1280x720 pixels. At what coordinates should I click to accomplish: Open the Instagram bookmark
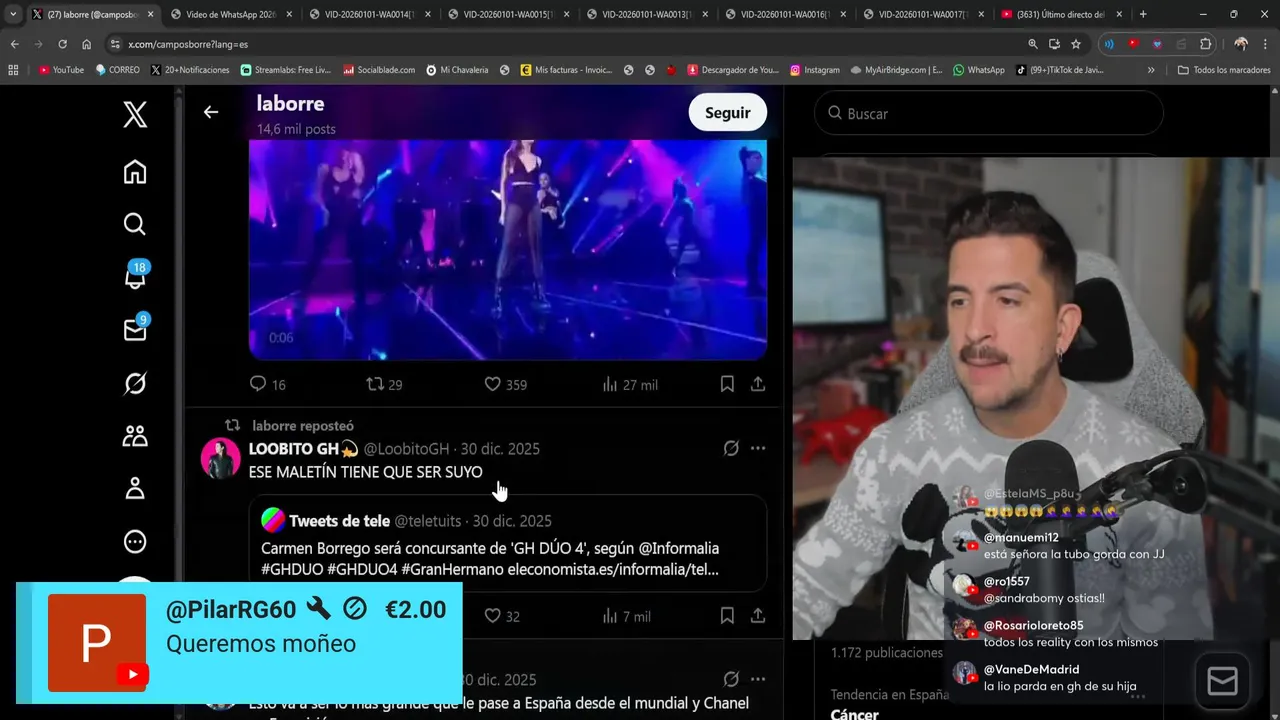[x=815, y=70]
